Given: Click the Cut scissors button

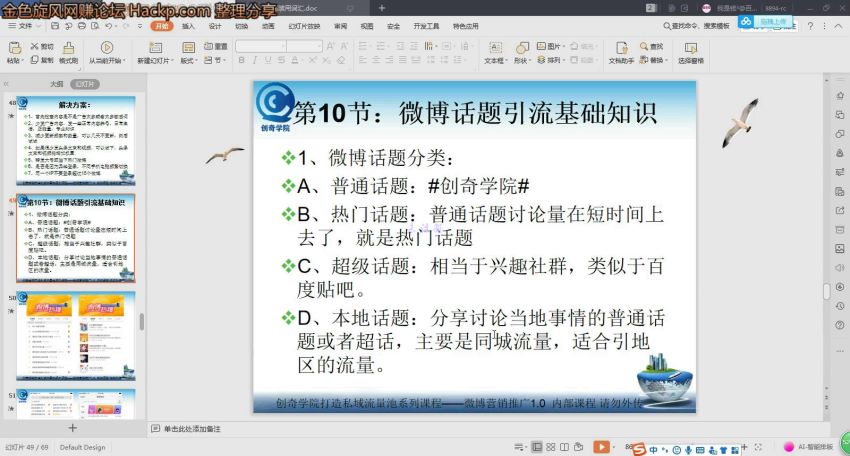Looking at the screenshot, I should (42, 47).
